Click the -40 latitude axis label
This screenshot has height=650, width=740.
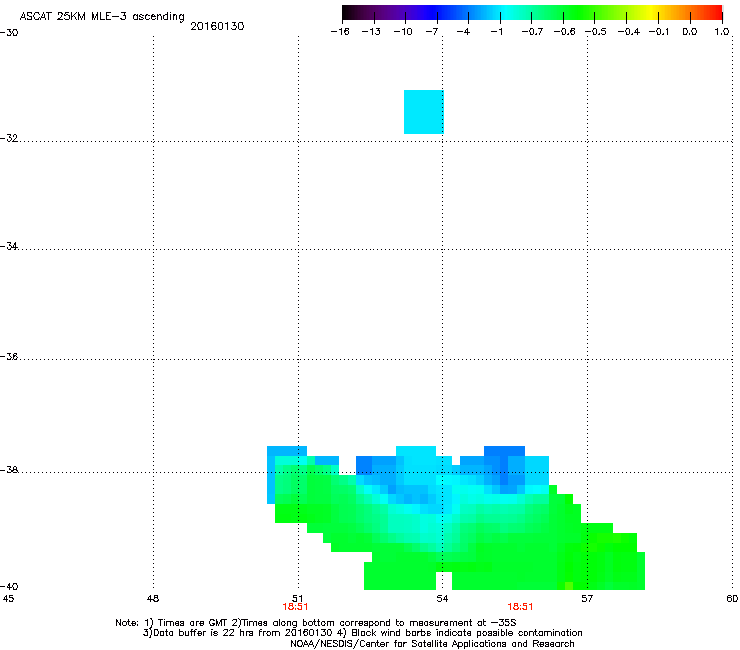coord(9,586)
